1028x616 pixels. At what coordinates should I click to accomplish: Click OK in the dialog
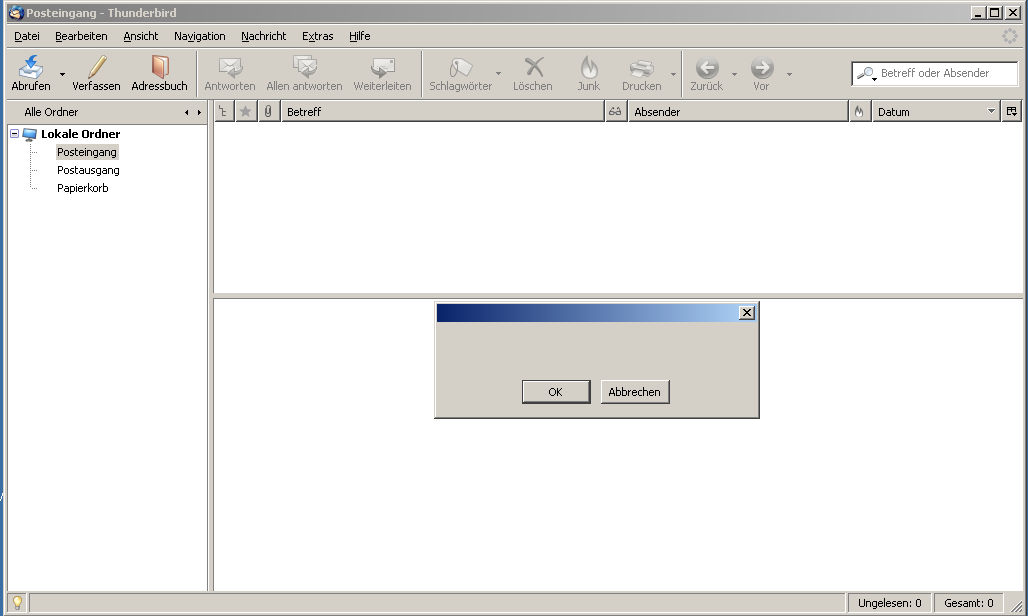(556, 392)
